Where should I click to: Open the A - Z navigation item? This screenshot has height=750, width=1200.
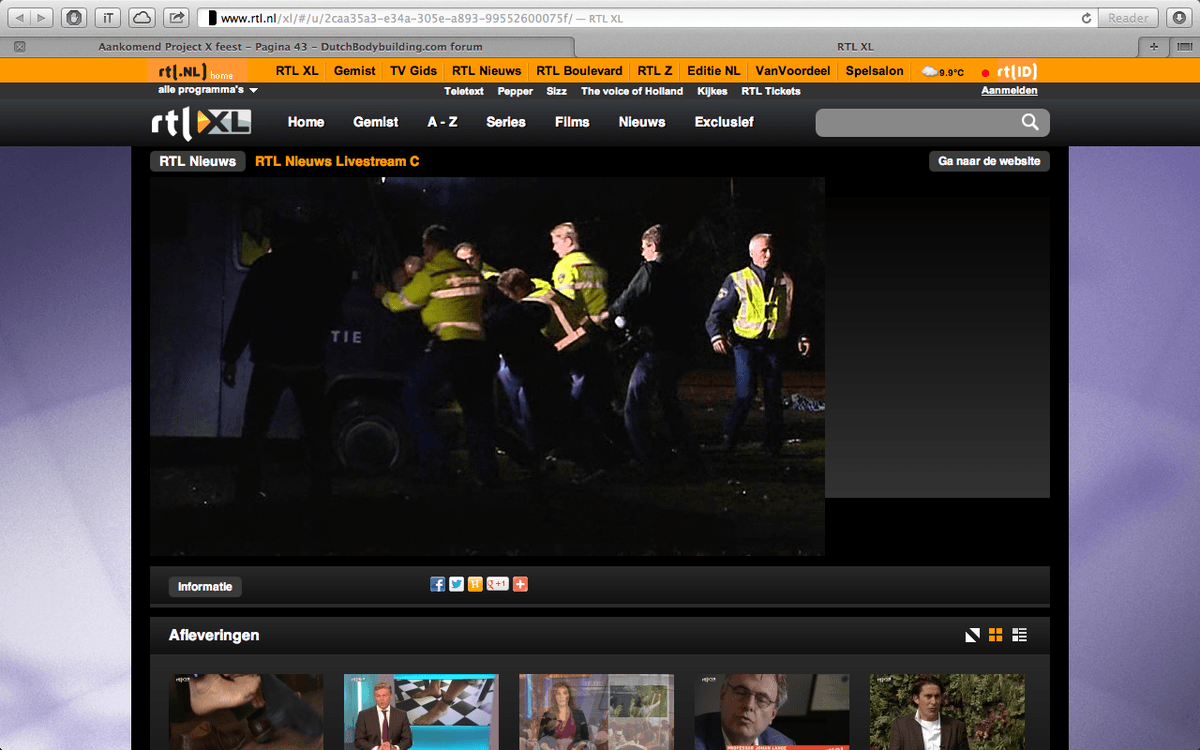click(x=442, y=122)
